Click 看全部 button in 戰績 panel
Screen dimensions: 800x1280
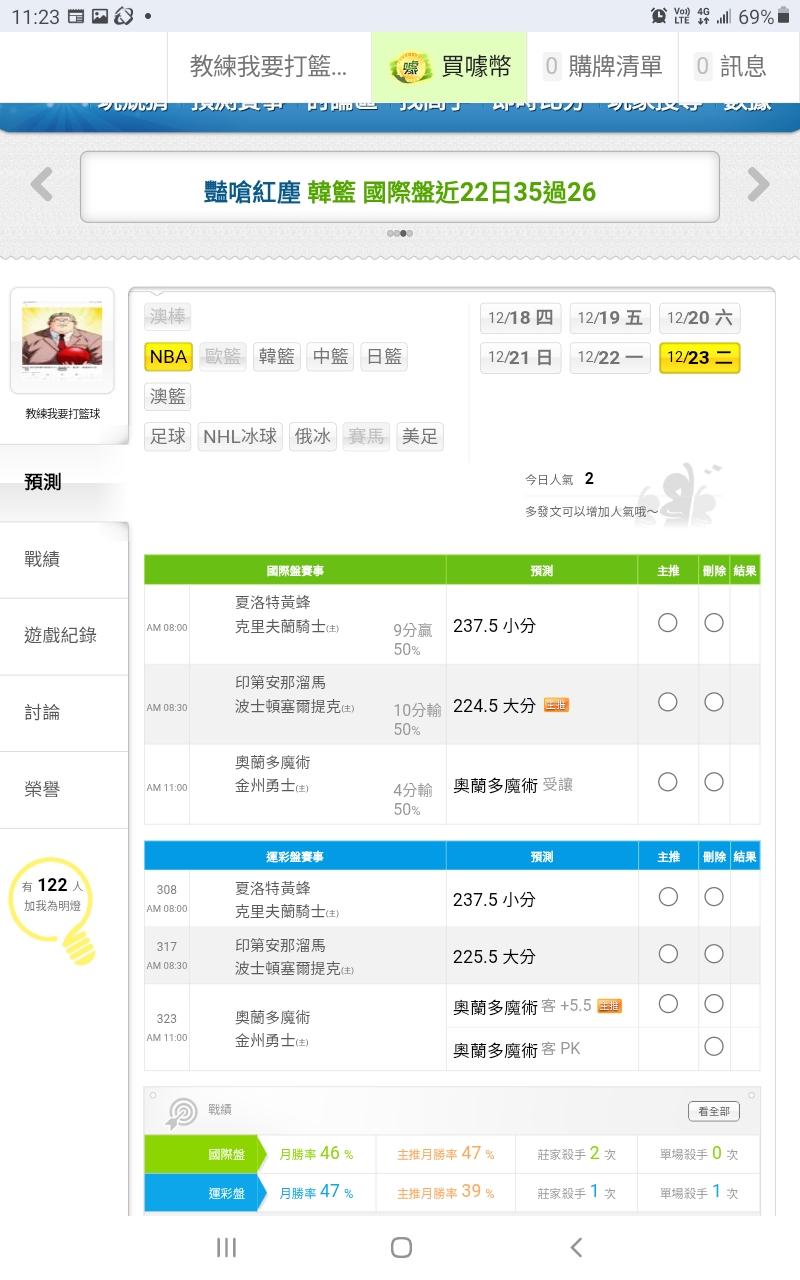pyautogui.click(x=714, y=1111)
